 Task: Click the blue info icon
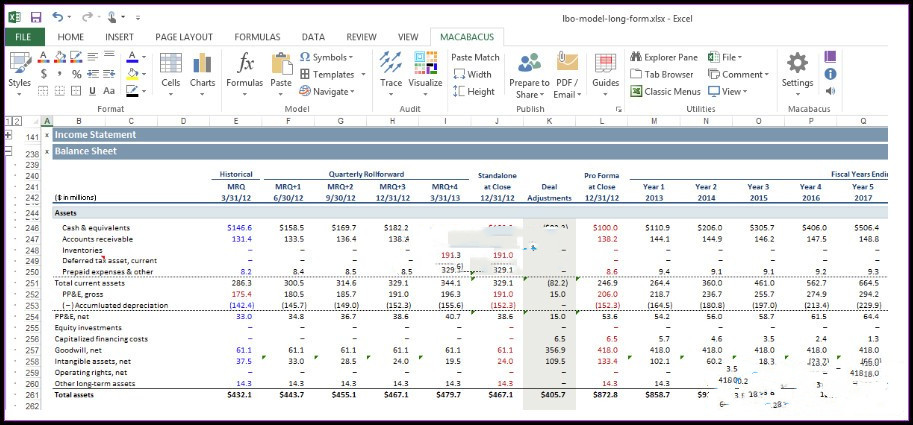click(x=830, y=74)
